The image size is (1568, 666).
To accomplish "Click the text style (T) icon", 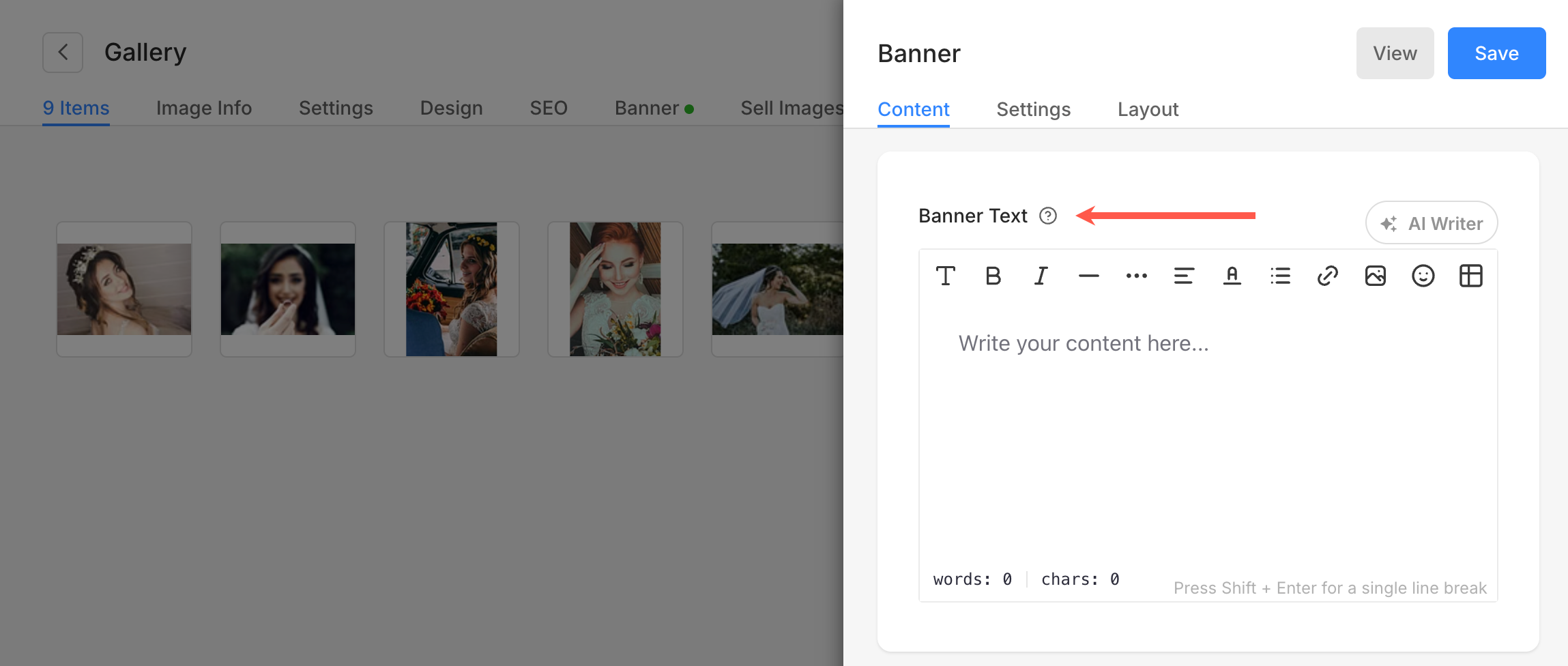I will pyautogui.click(x=945, y=276).
